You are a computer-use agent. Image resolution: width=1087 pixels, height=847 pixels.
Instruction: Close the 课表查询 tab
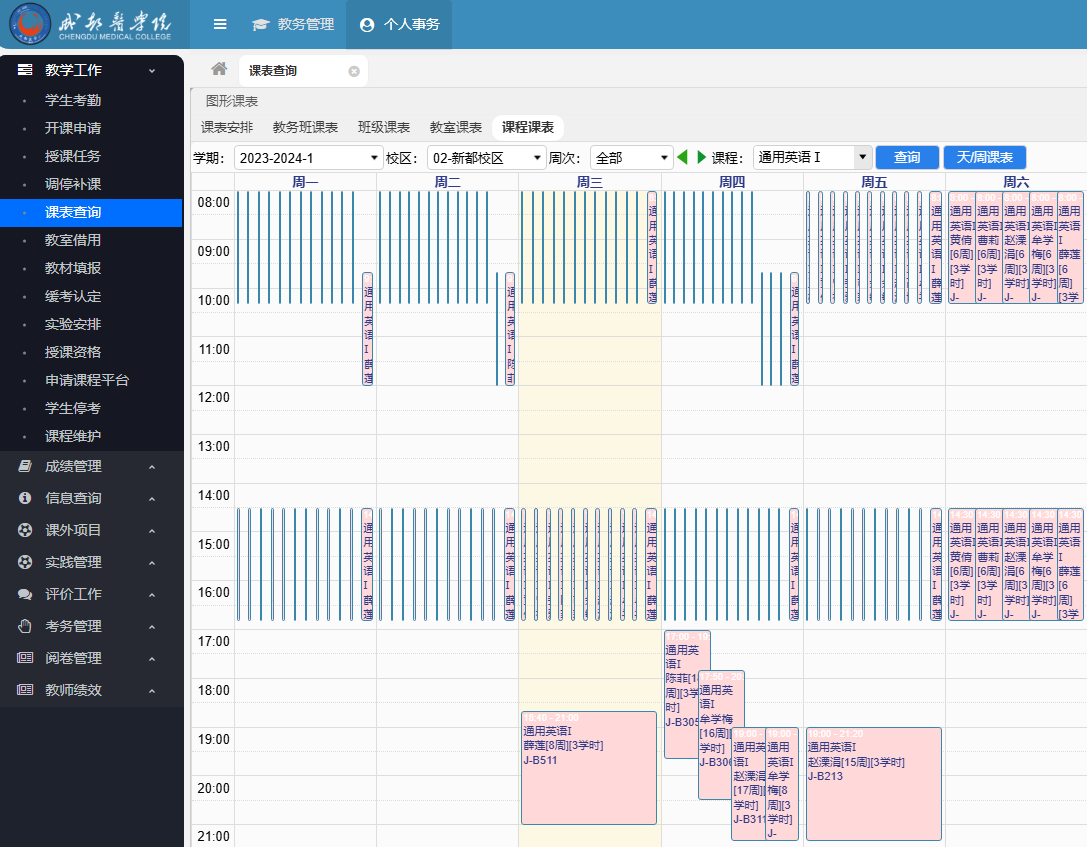(354, 71)
